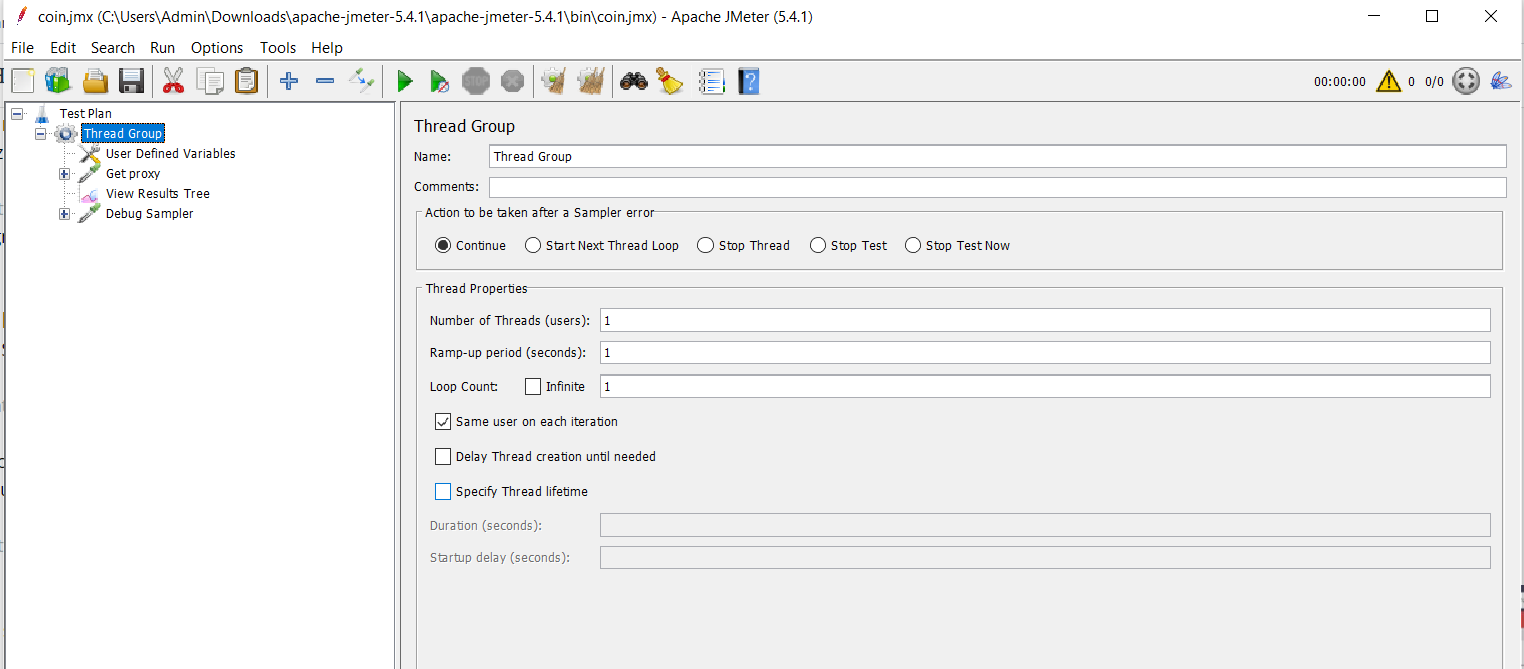
Task: Click the Shutdown threads toolbar icon
Action: [512, 81]
